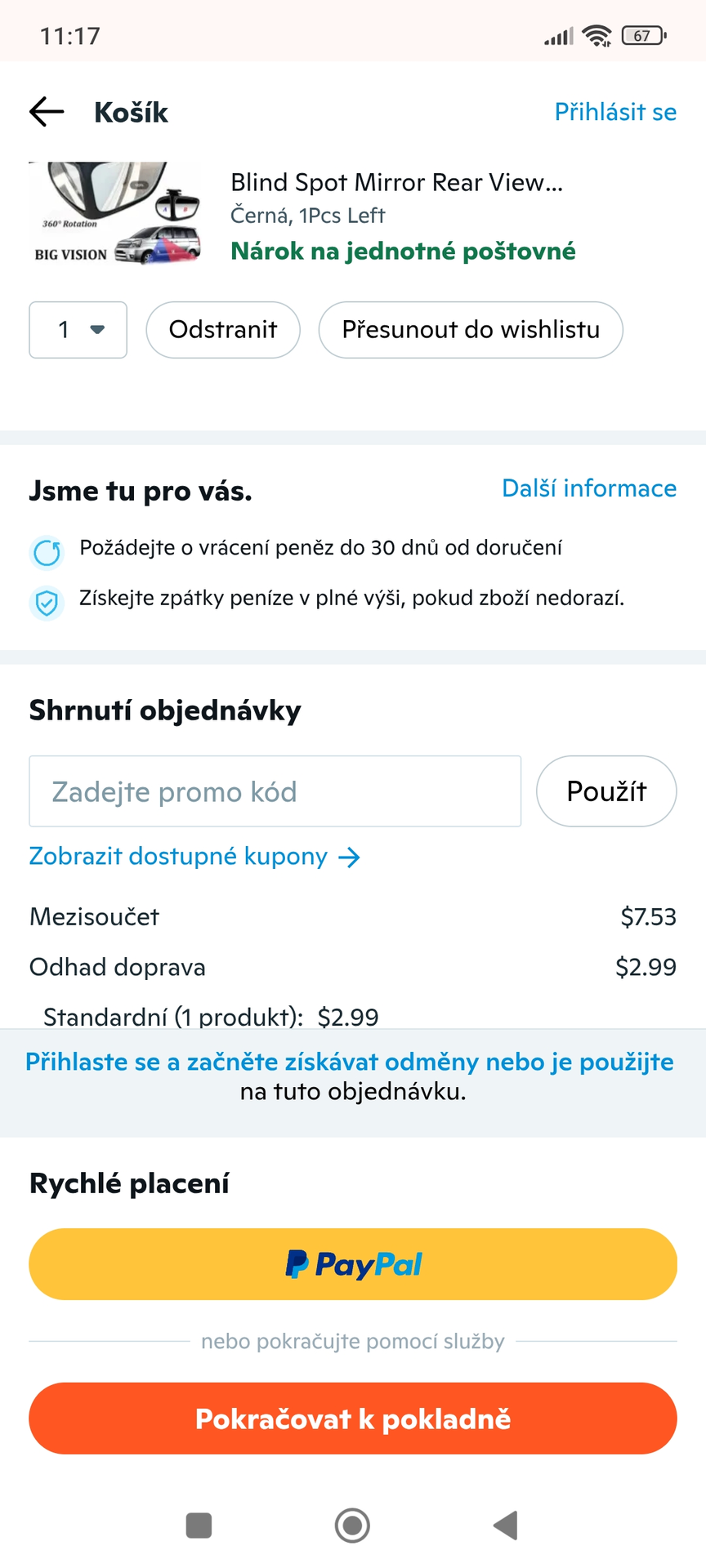
Task: Open the quantity dropdown showing 1
Action: (x=78, y=330)
